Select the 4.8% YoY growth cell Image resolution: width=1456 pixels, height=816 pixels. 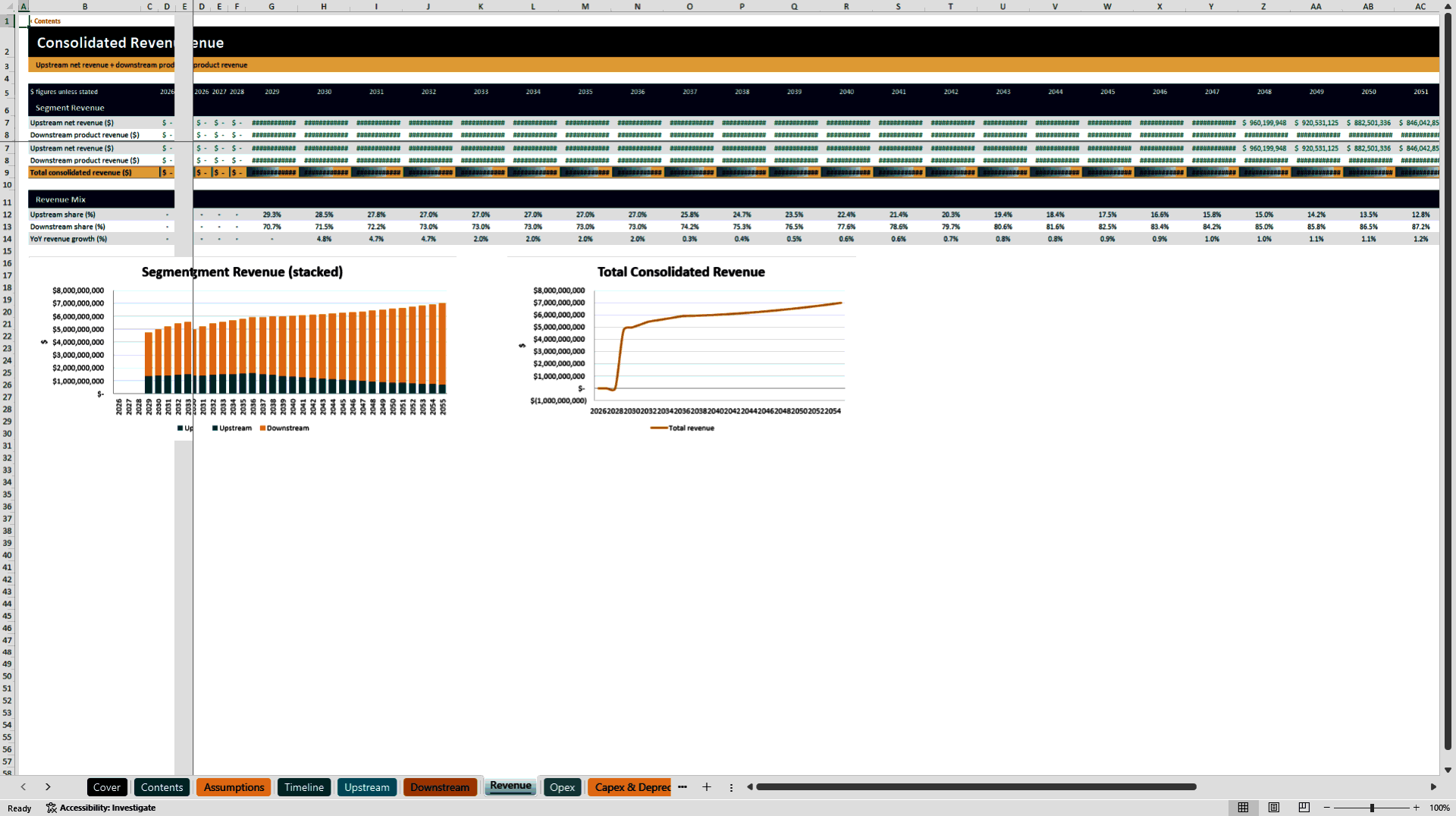pos(324,239)
